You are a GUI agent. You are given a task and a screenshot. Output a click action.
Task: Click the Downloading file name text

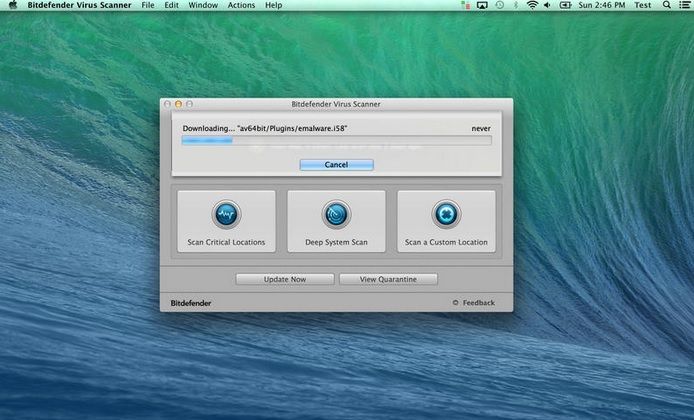click(265, 128)
